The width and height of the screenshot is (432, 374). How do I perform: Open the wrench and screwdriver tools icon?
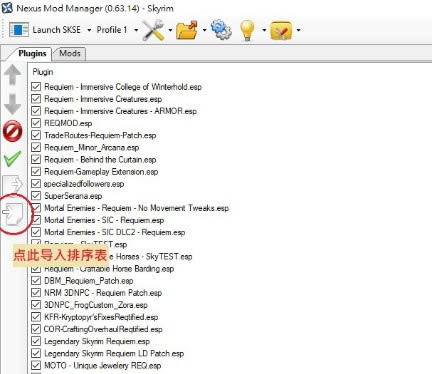click(x=153, y=30)
